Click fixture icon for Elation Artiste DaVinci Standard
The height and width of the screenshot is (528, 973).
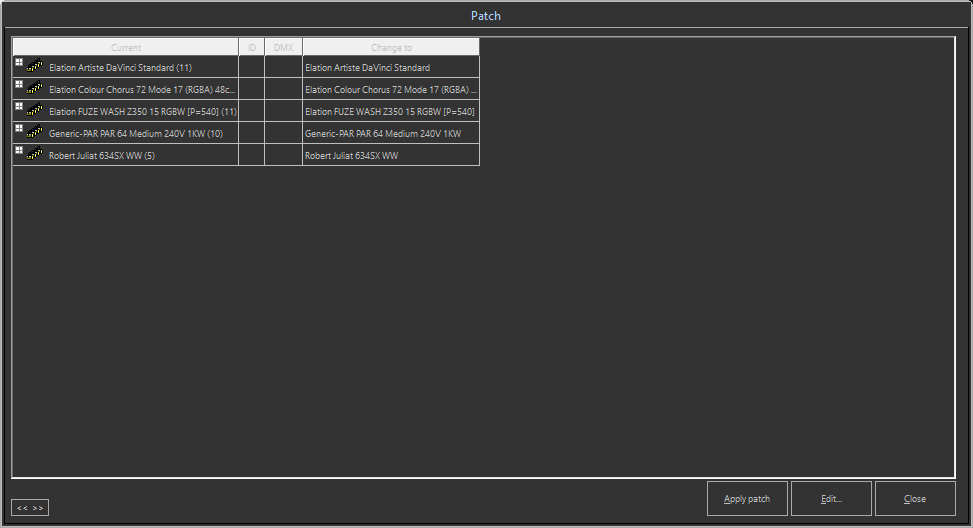[35, 65]
